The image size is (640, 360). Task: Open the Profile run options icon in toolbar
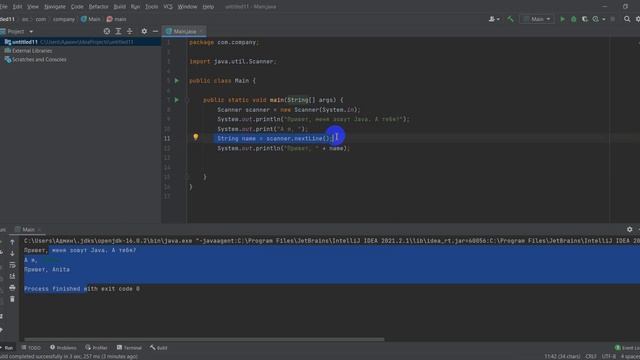[596, 19]
